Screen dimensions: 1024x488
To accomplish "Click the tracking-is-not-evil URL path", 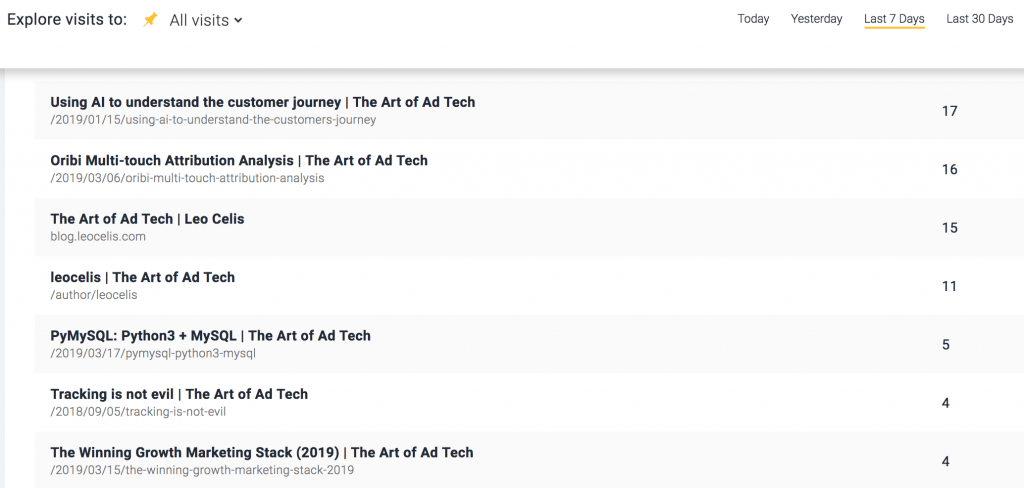I will 138,412.
